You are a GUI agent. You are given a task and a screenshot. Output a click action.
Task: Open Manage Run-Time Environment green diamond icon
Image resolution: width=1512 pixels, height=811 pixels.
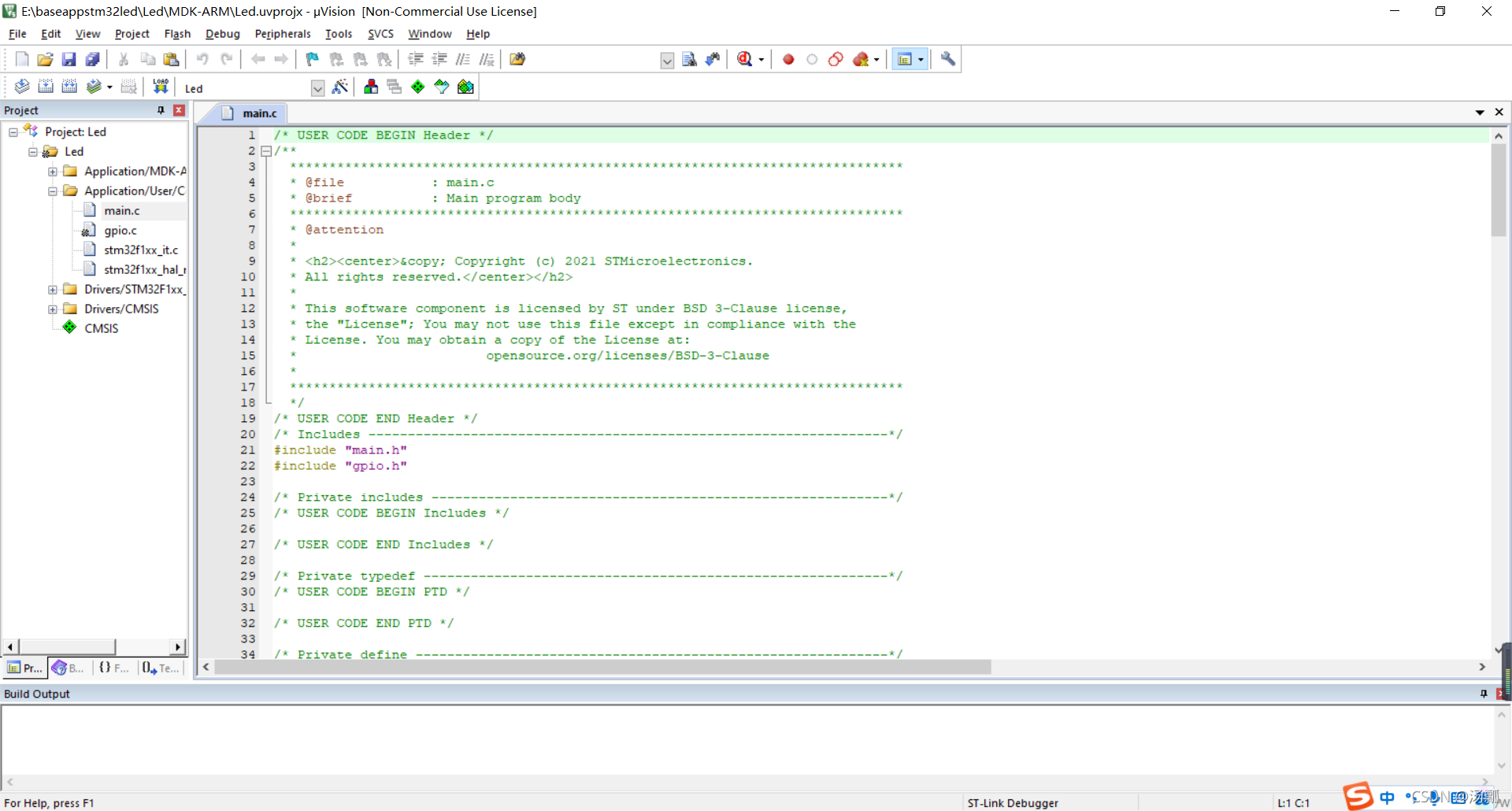(418, 87)
